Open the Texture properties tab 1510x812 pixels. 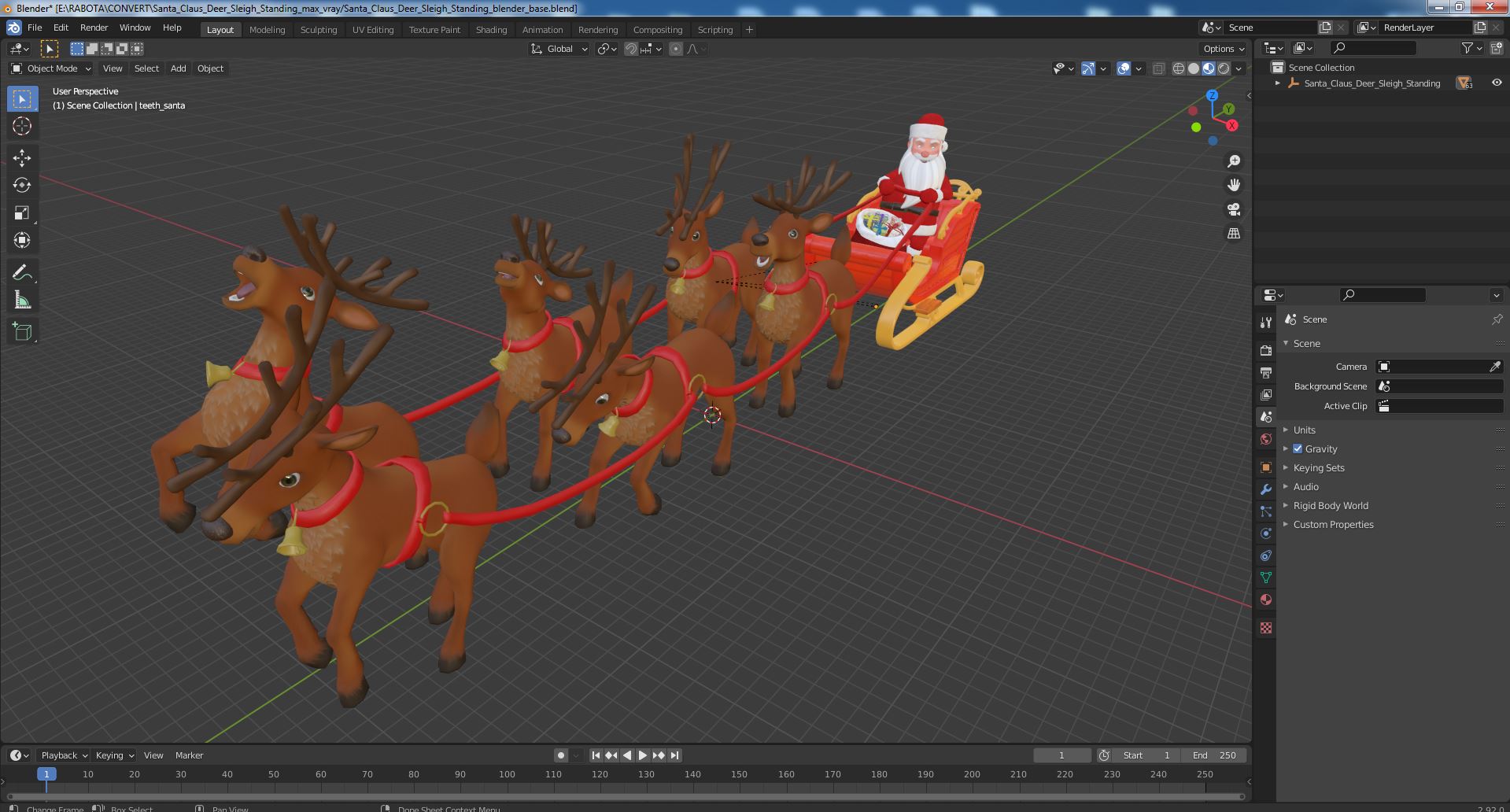(1266, 628)
